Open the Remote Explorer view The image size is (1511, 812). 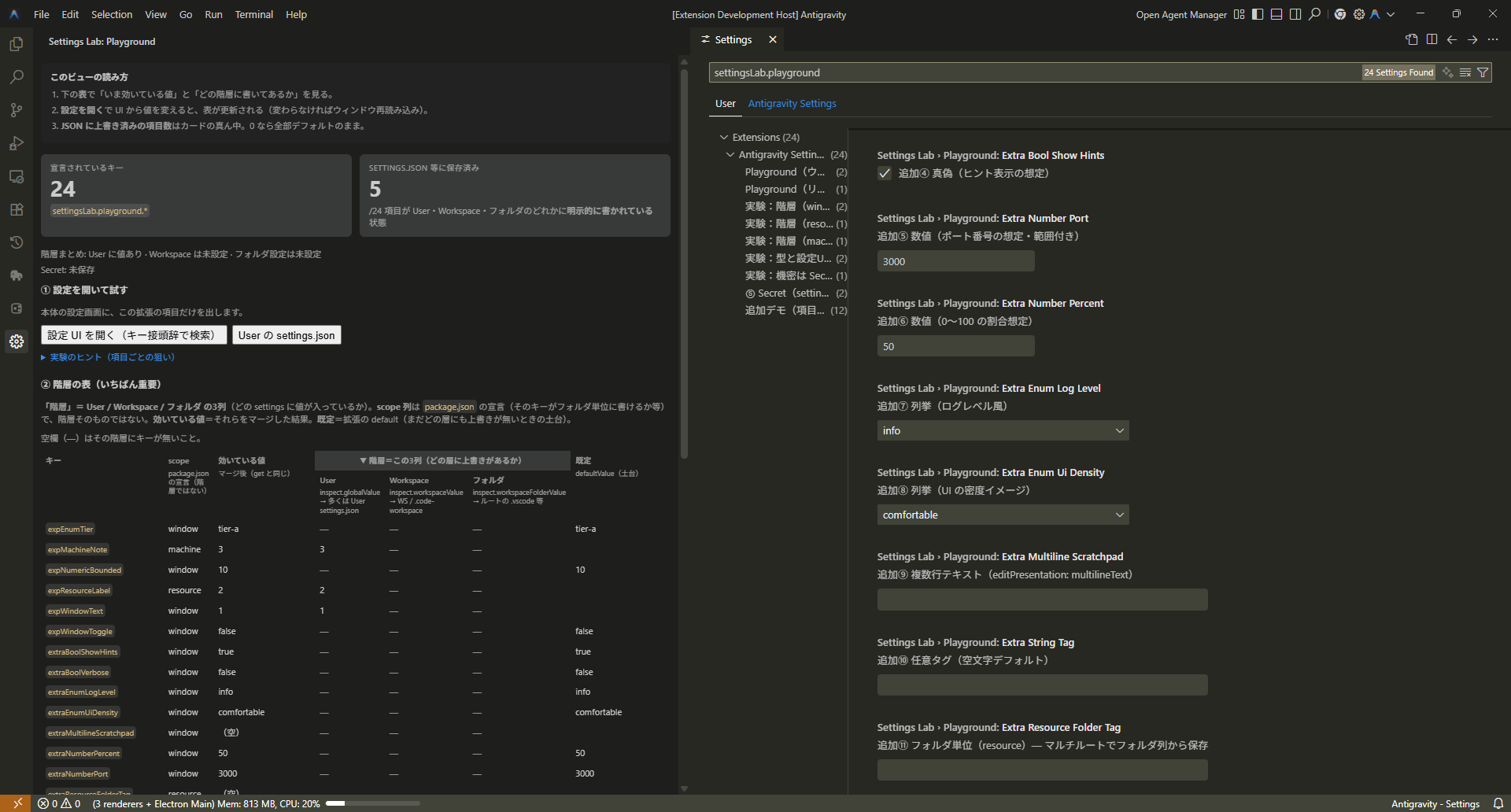(x=16, y=176)
